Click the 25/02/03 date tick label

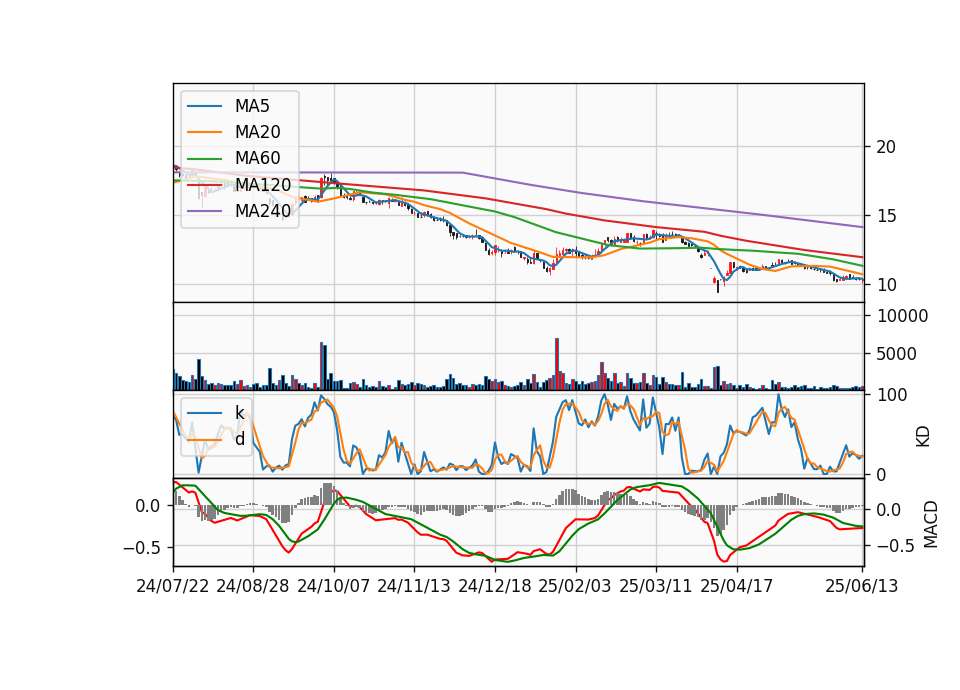click(575, 586)
